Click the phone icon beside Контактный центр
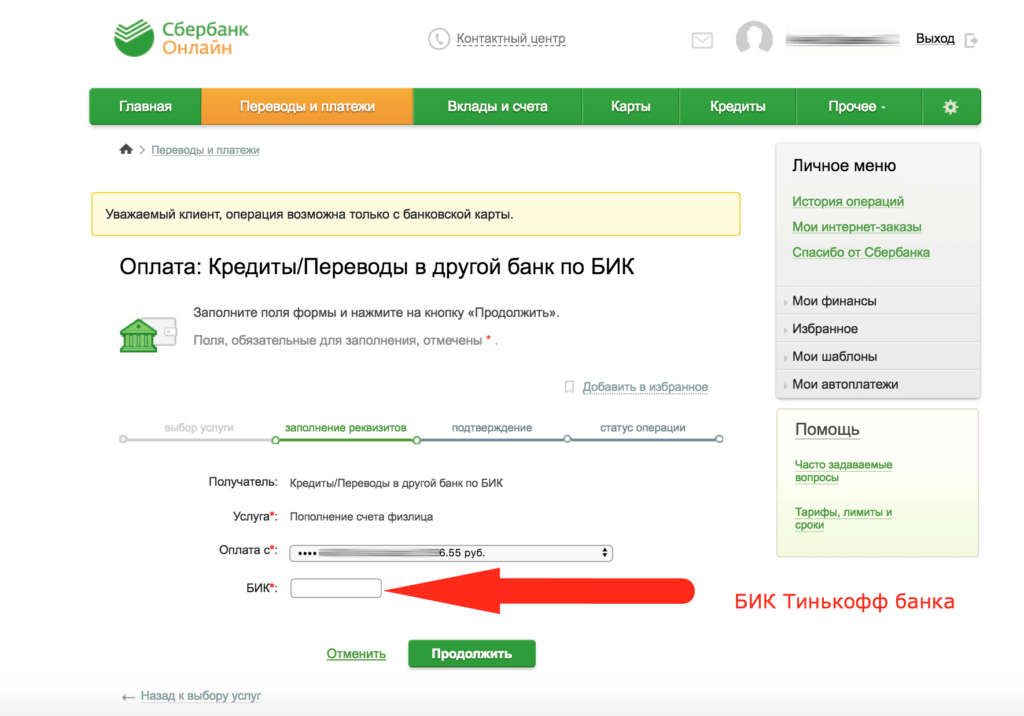 click(439, 39)
